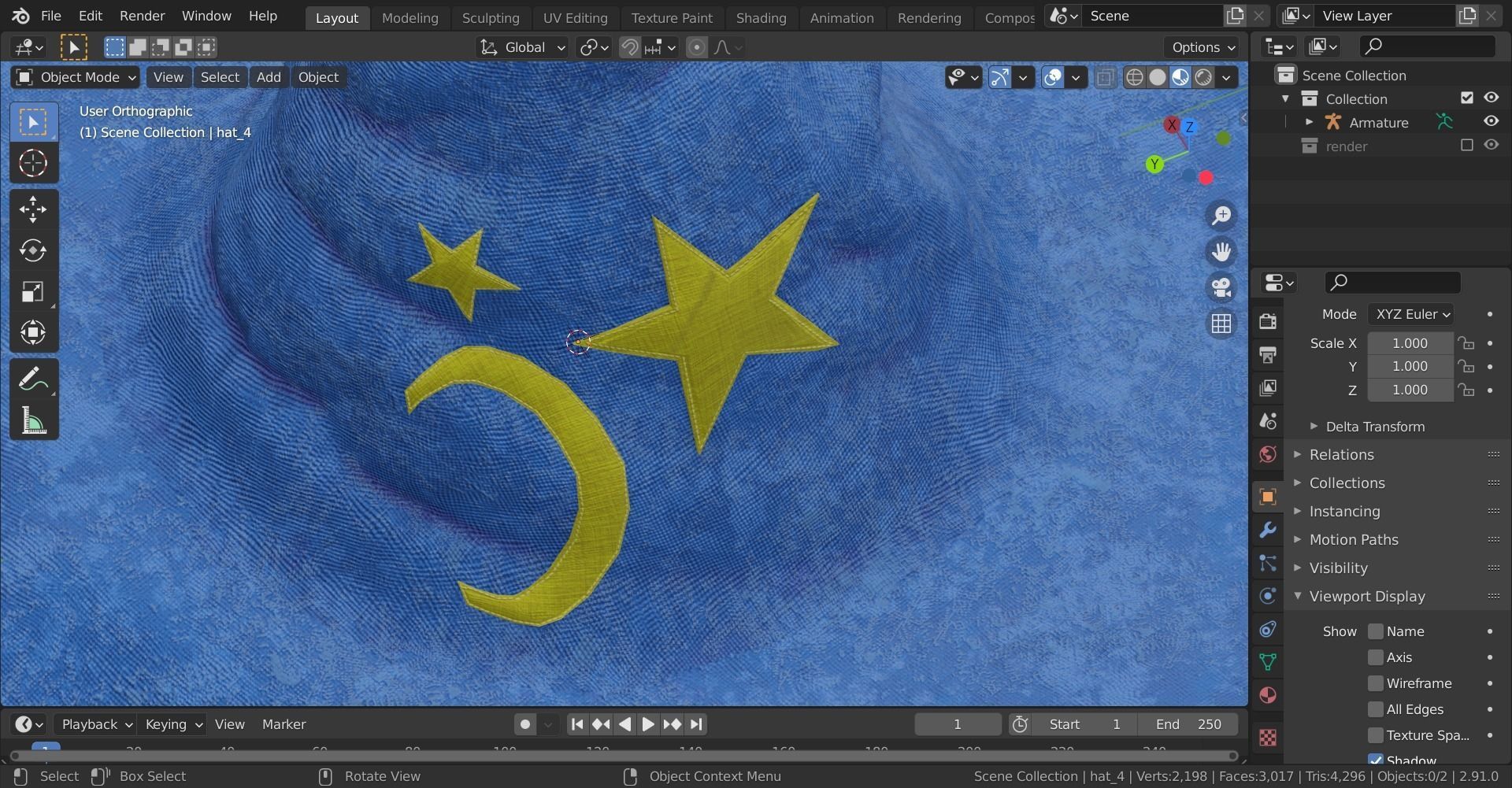
Task: Open the Physics properties tab
Action: [1268, 596]
